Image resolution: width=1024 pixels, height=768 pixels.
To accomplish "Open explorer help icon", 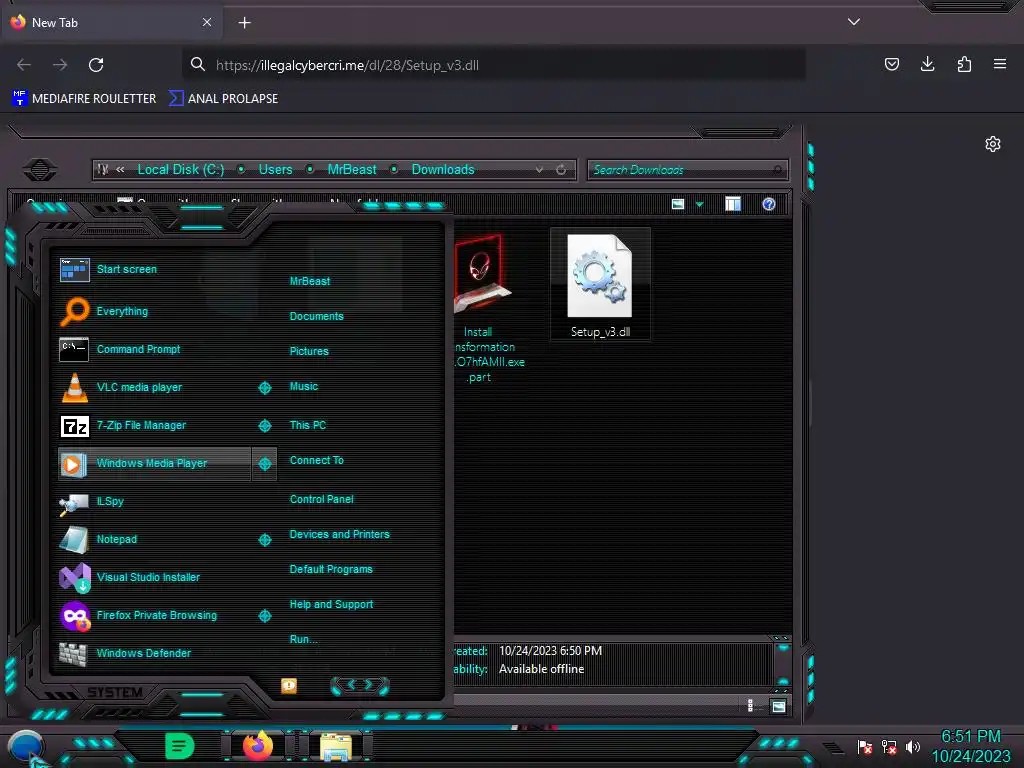I will [x=769, y=204].
